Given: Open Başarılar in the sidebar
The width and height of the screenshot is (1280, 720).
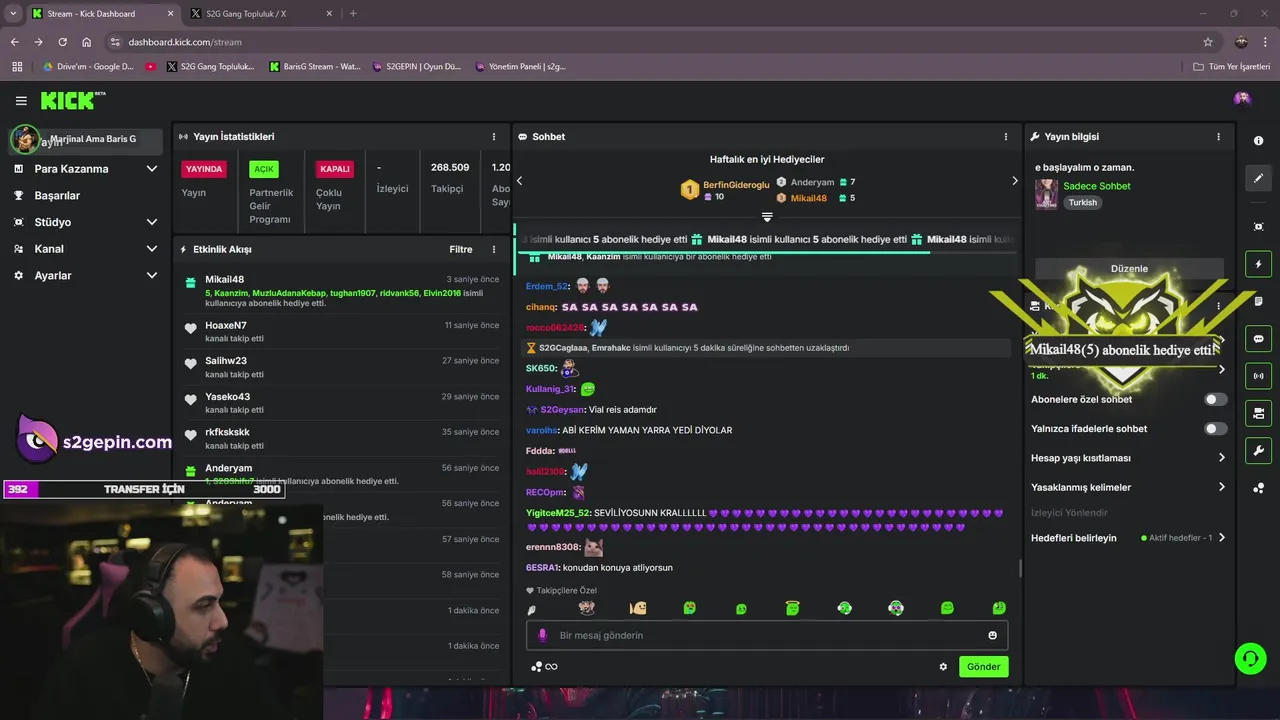Looking at the screenshot, I should point(85,196).
